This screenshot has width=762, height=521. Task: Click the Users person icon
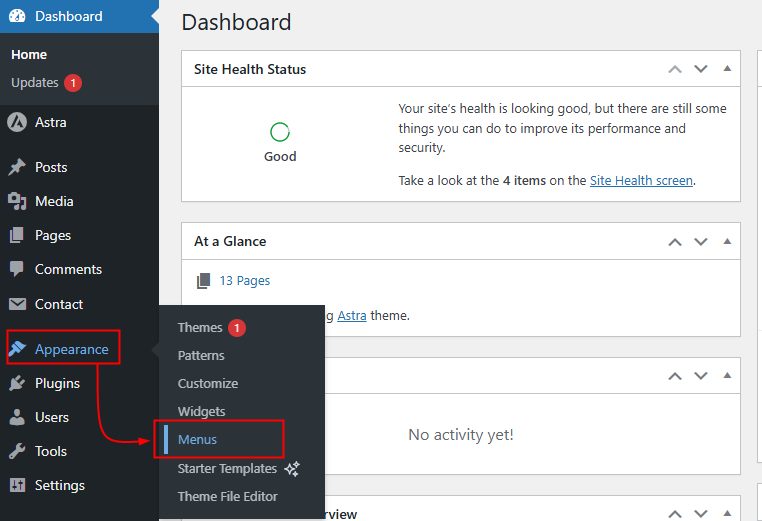click(x=17, y=417)
